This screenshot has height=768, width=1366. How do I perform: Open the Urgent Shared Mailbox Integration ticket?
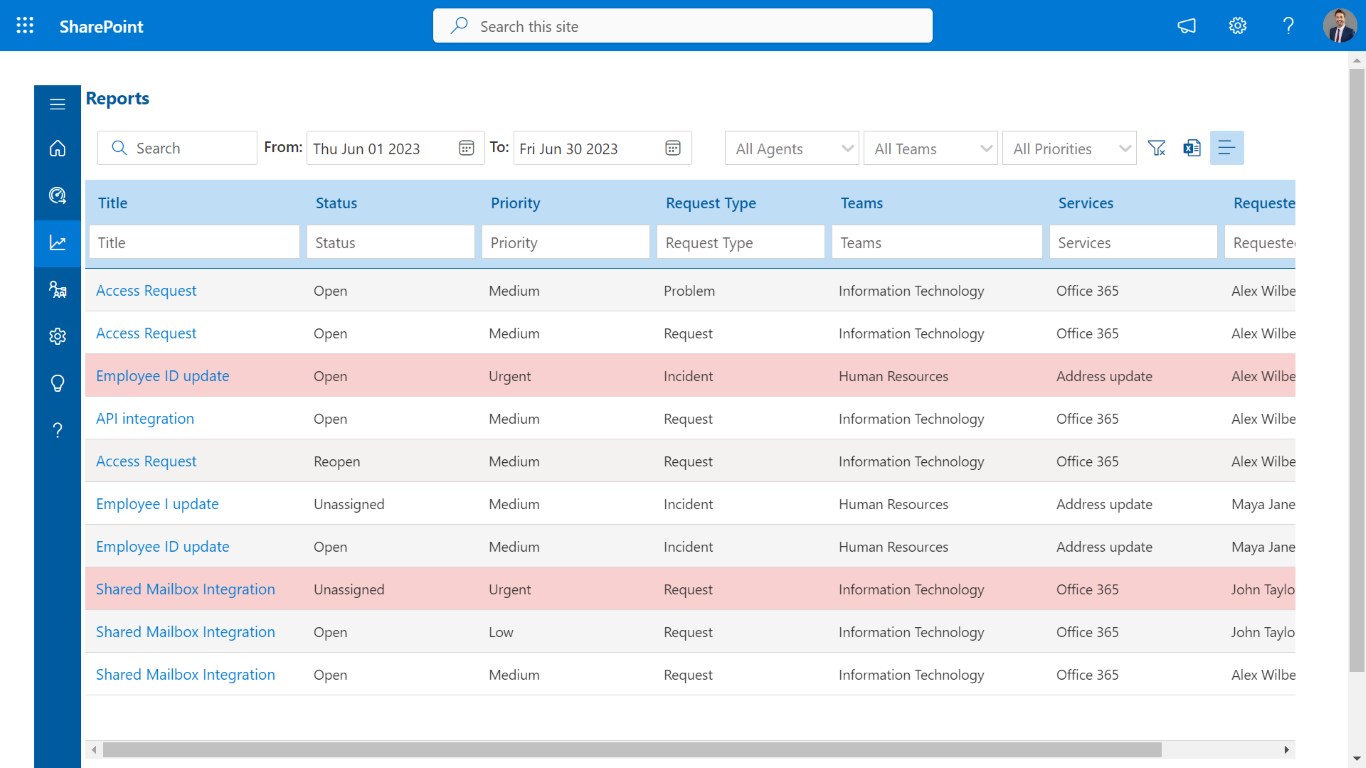[185, 590]
